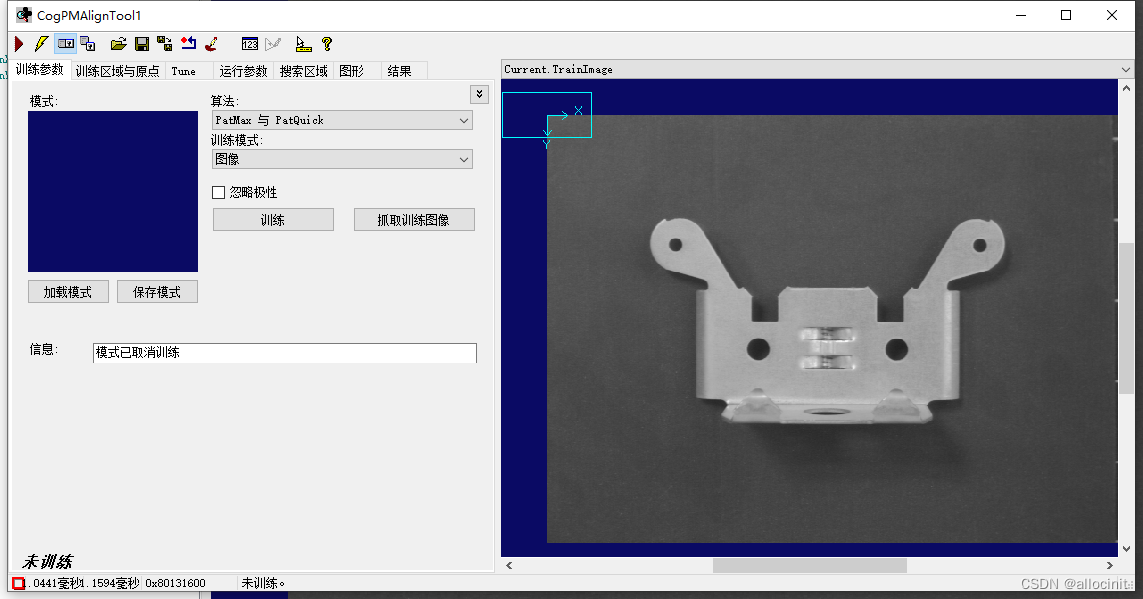The width and height of the screenshot is (1143, 599).
Task: Open the 搜索区域 tab
Action: pyautogui.click(x=304, y=71)
